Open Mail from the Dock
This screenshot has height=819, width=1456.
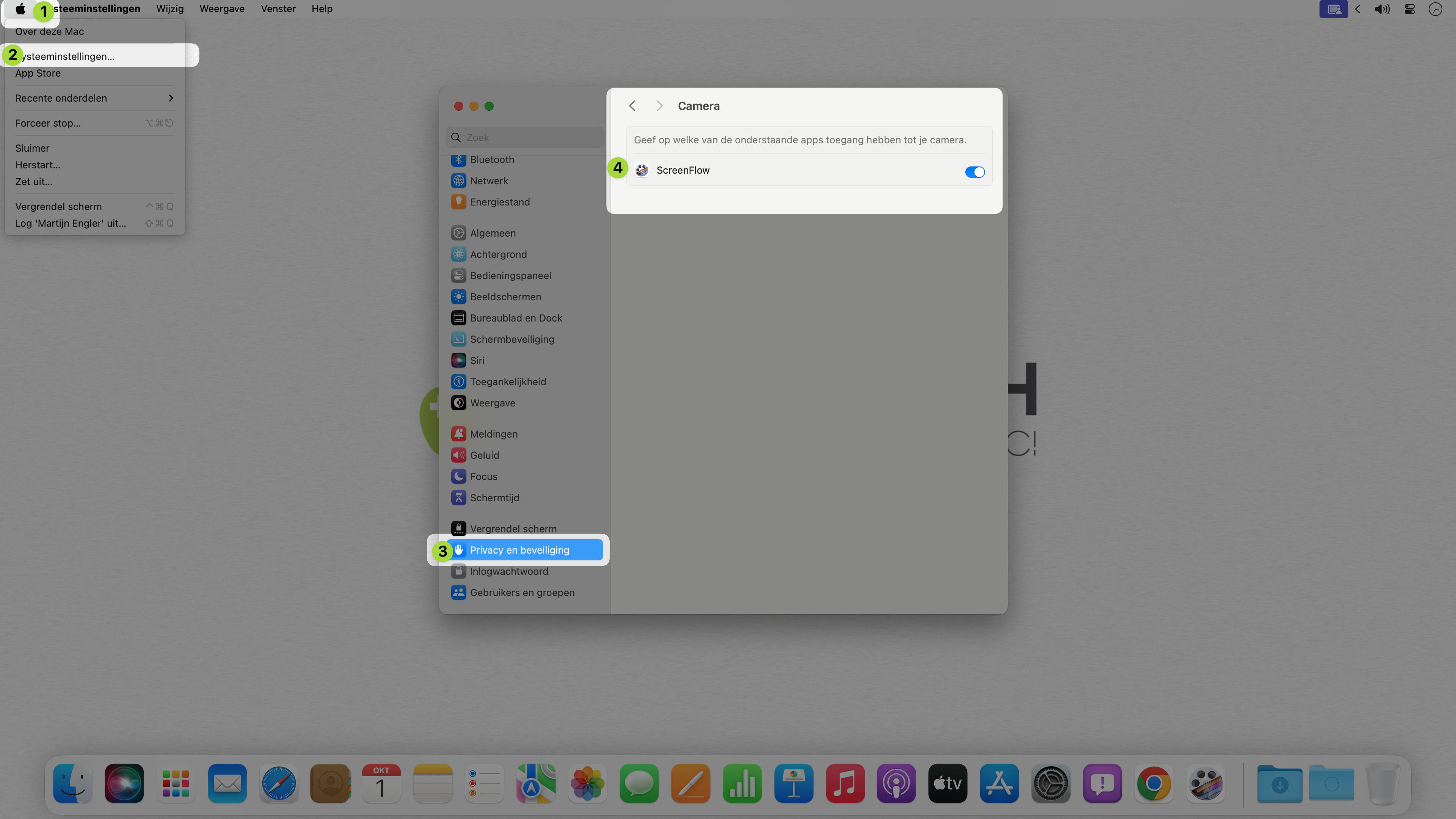click(227, 784)
